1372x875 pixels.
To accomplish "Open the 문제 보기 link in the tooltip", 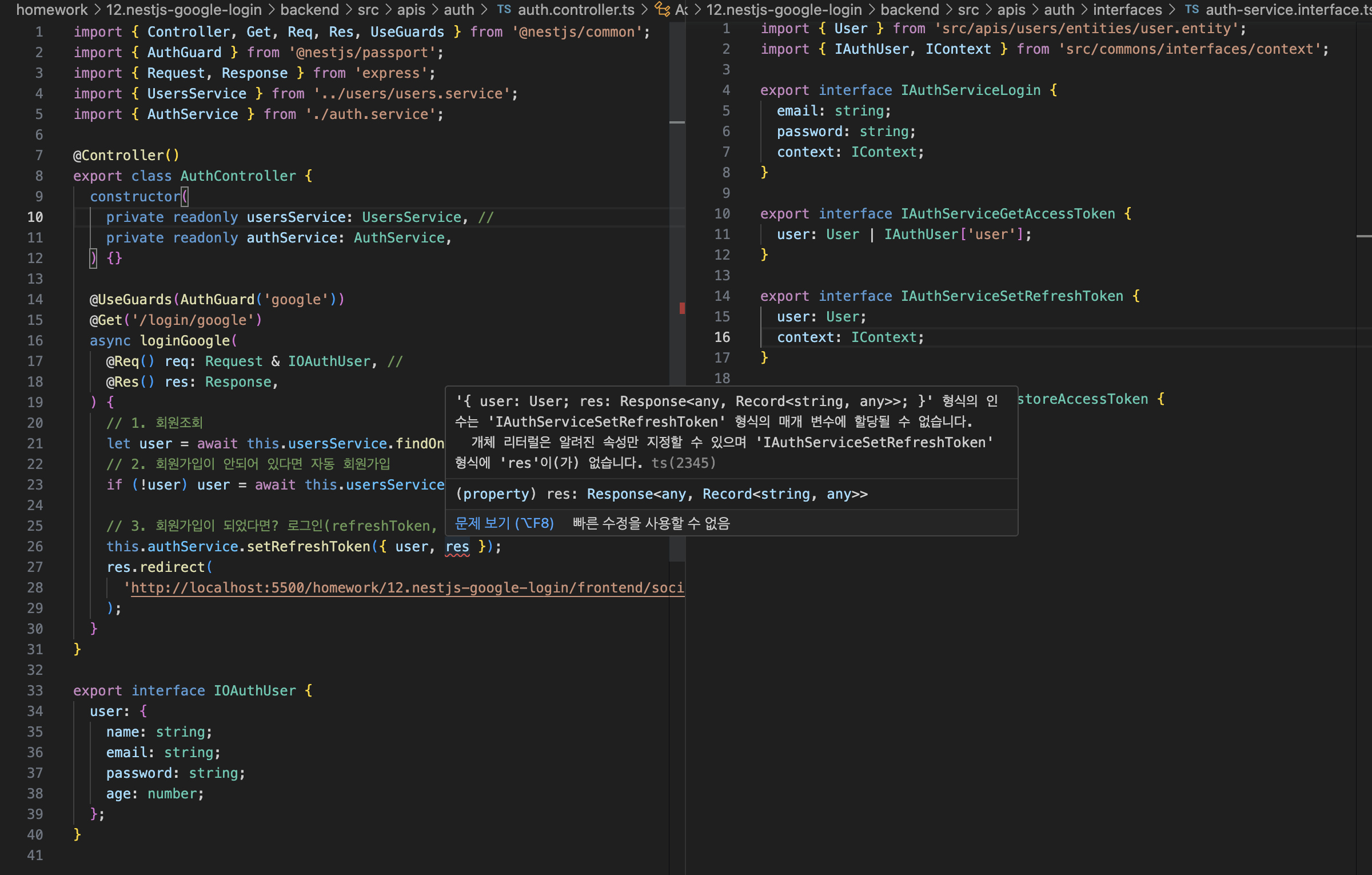I will click(x=504, y=523).
